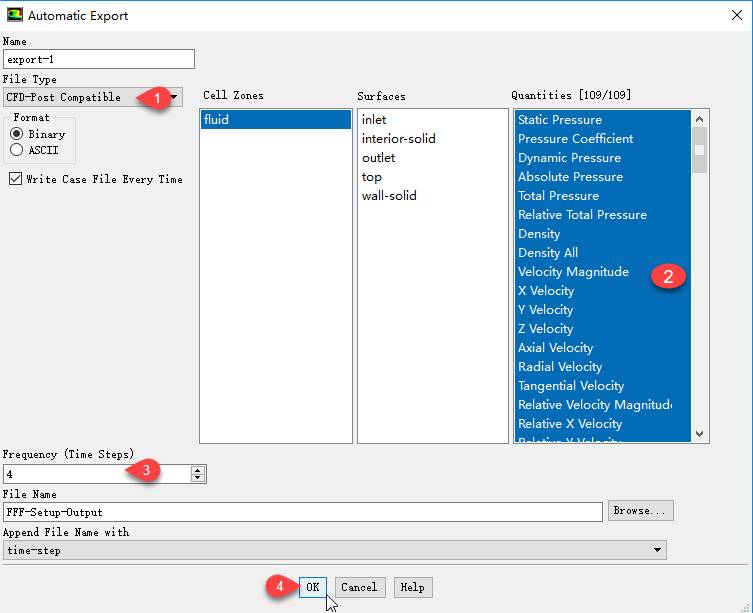Select Static Pressure in Quantities
753x613 pixels.
(560, 120)
